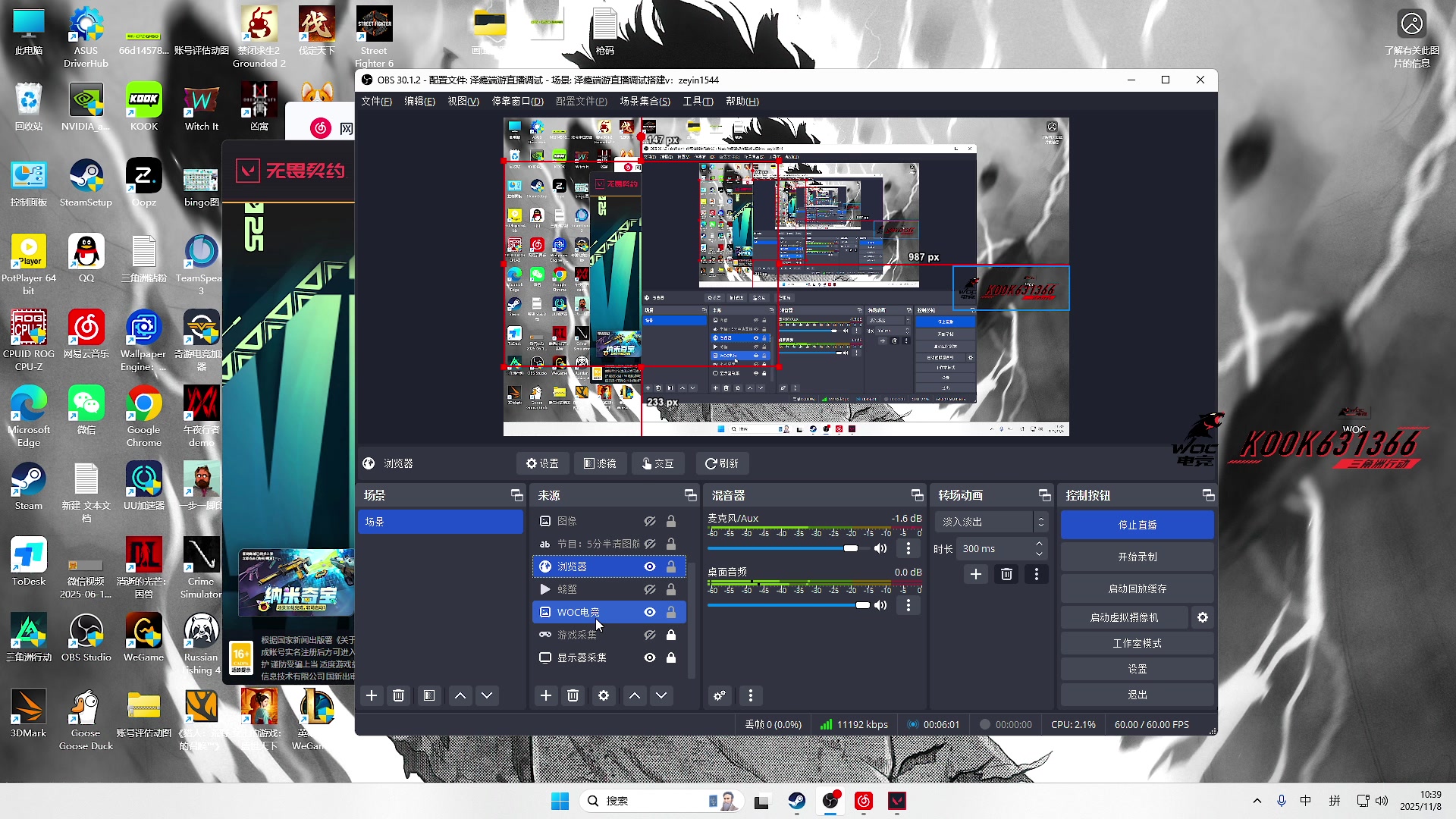The image size is (1456, 819).
Task: Move selected source up with arrow
Action: pos(635,695)
